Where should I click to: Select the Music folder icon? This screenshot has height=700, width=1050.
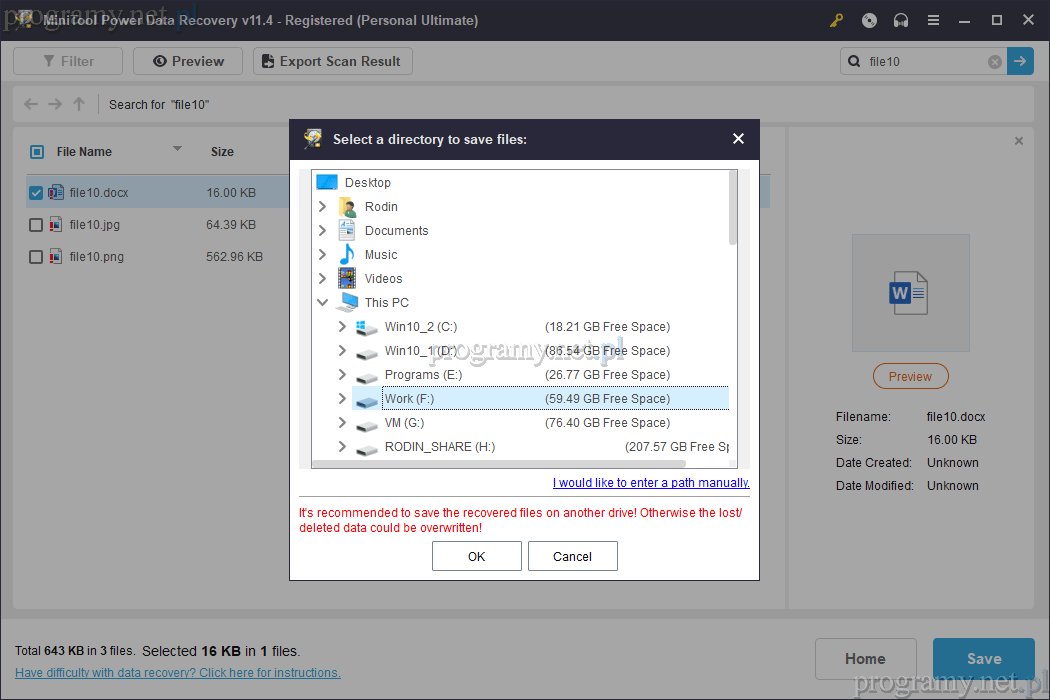click(347, 255)
